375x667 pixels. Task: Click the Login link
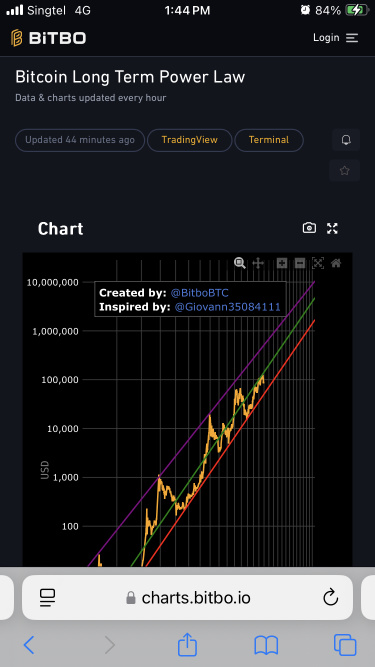point(326,38)
